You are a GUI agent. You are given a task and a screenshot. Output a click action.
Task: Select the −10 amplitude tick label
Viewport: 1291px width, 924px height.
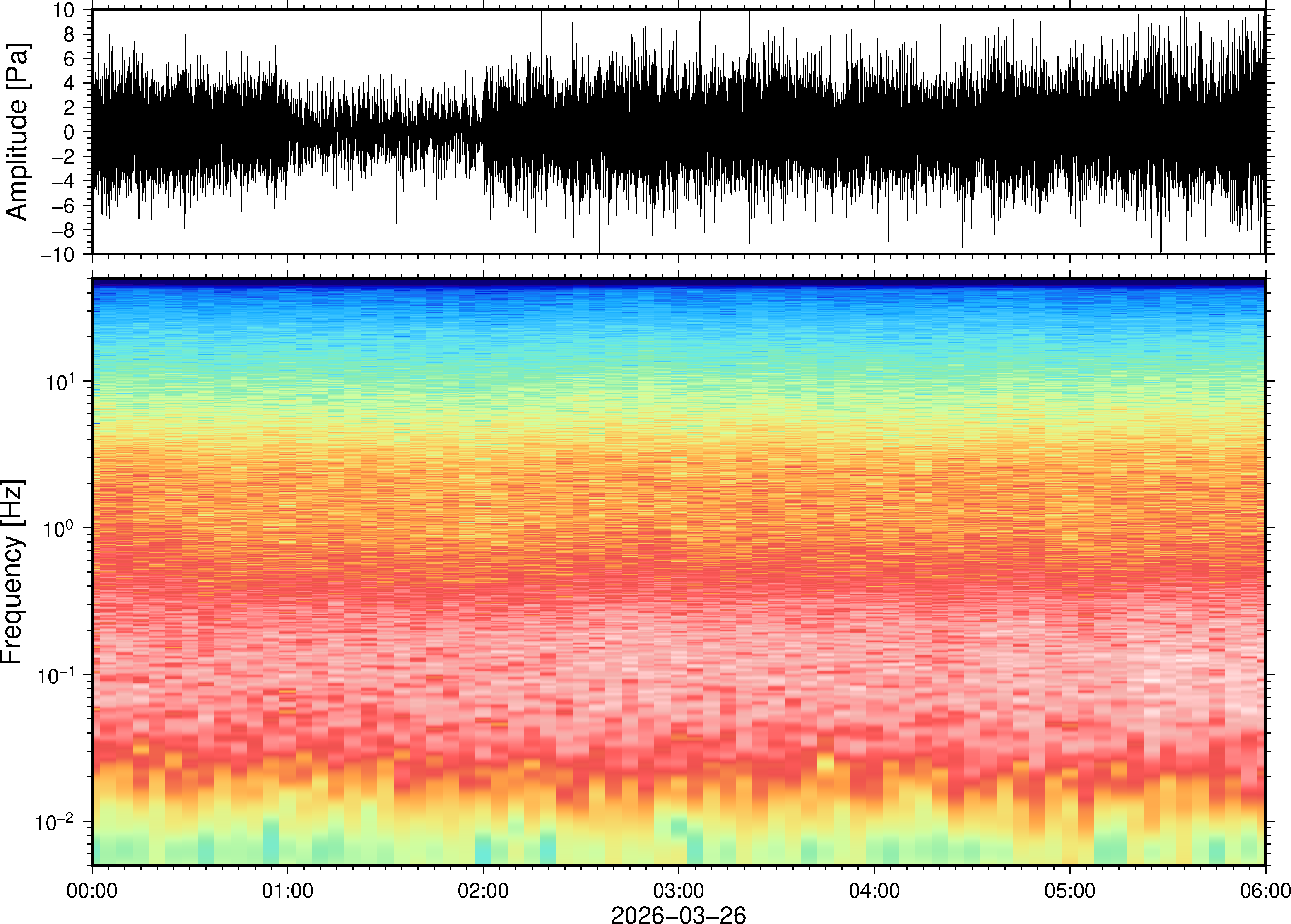pyautogui.click(x=57, y=254)
